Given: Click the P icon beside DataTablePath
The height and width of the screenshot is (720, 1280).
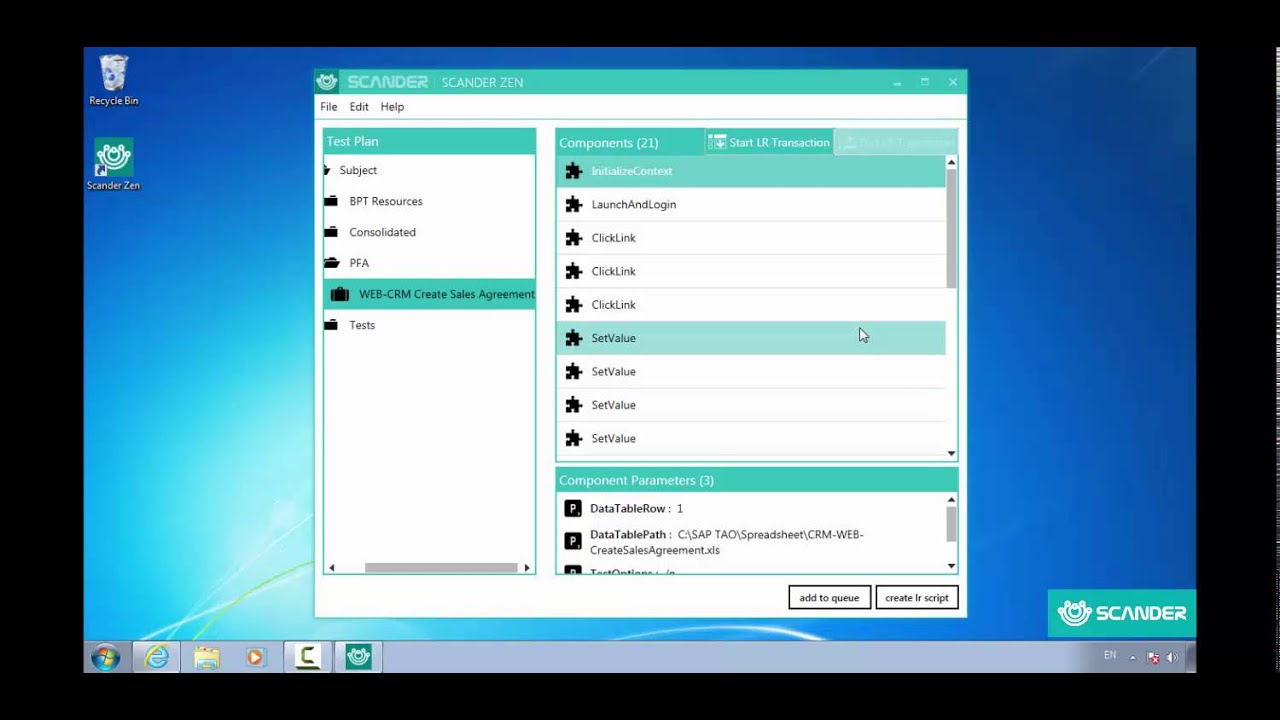Looking at the screenshot, I should coord(573,541).
